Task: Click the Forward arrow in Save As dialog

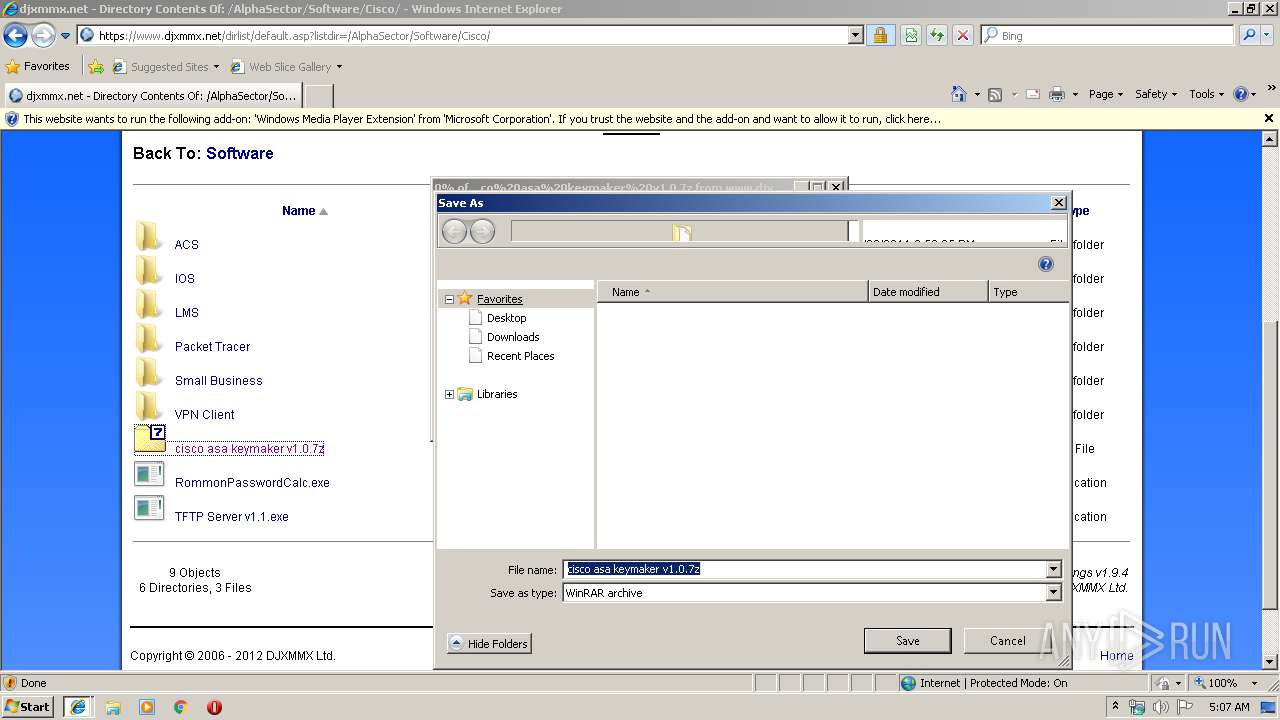Action: (482, 232)
